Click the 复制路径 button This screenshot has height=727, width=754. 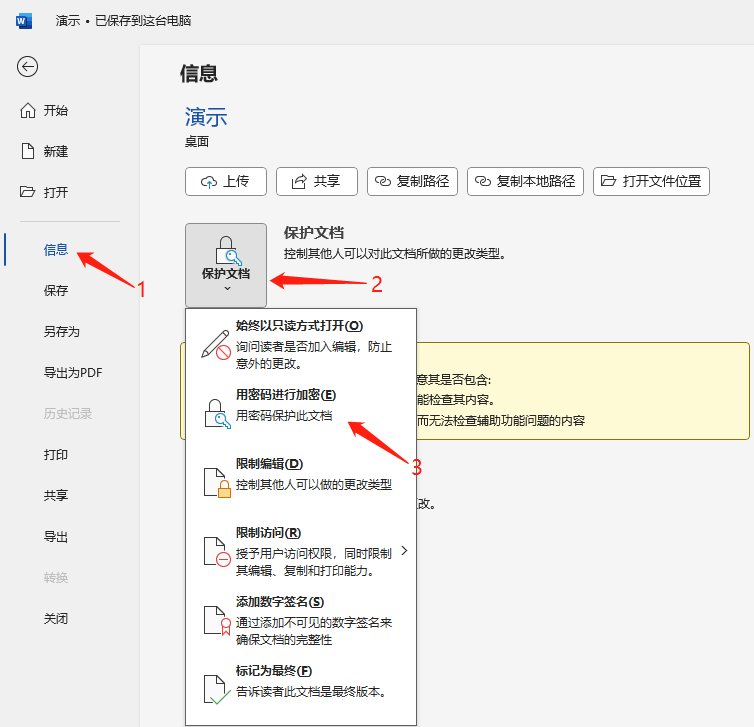pyautogui.click(x=412, y=181)
